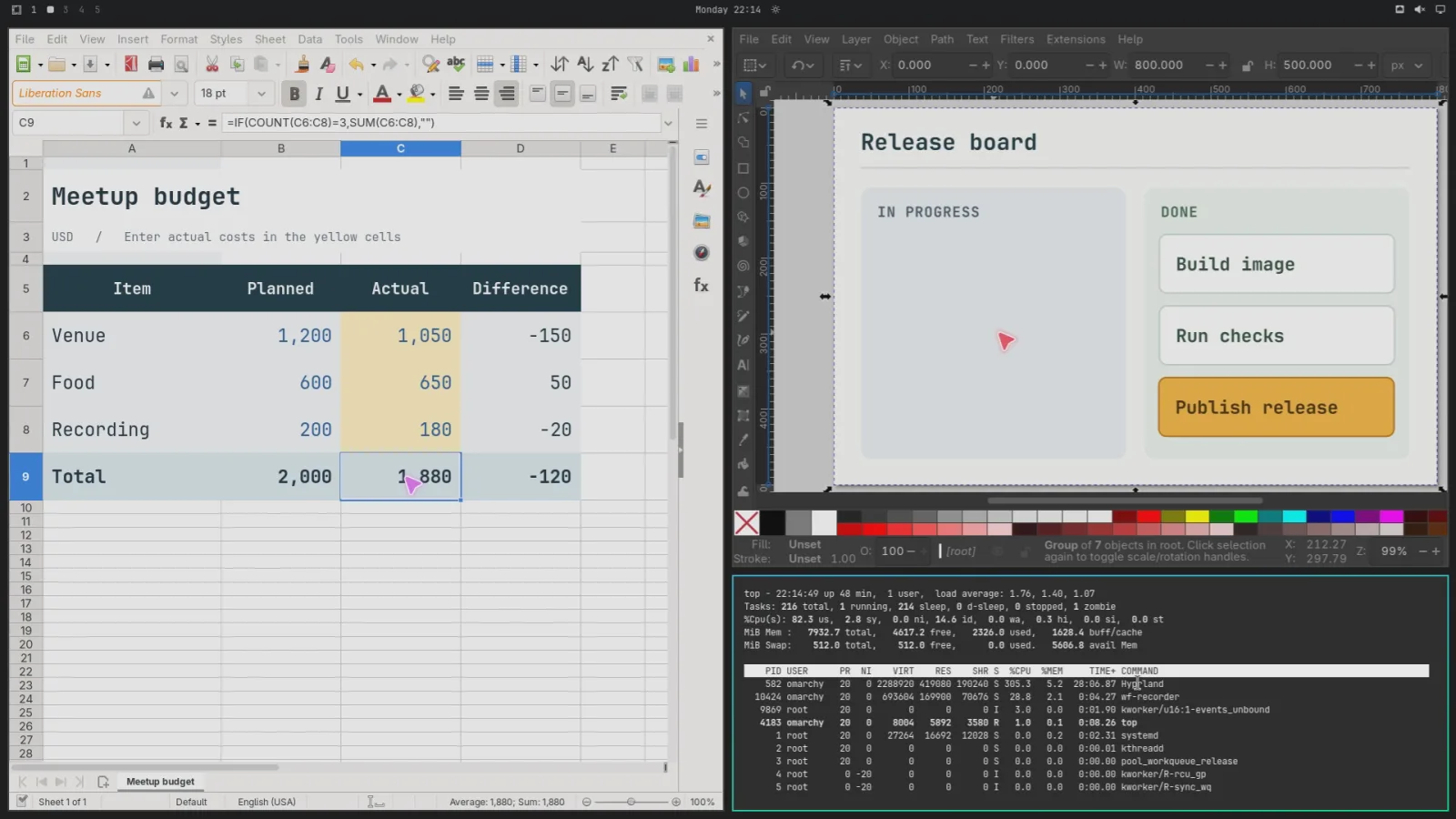Open the Extensions menu in Inkscape
Viewport: 1456px width, 819px height.
pos(1076,39)
